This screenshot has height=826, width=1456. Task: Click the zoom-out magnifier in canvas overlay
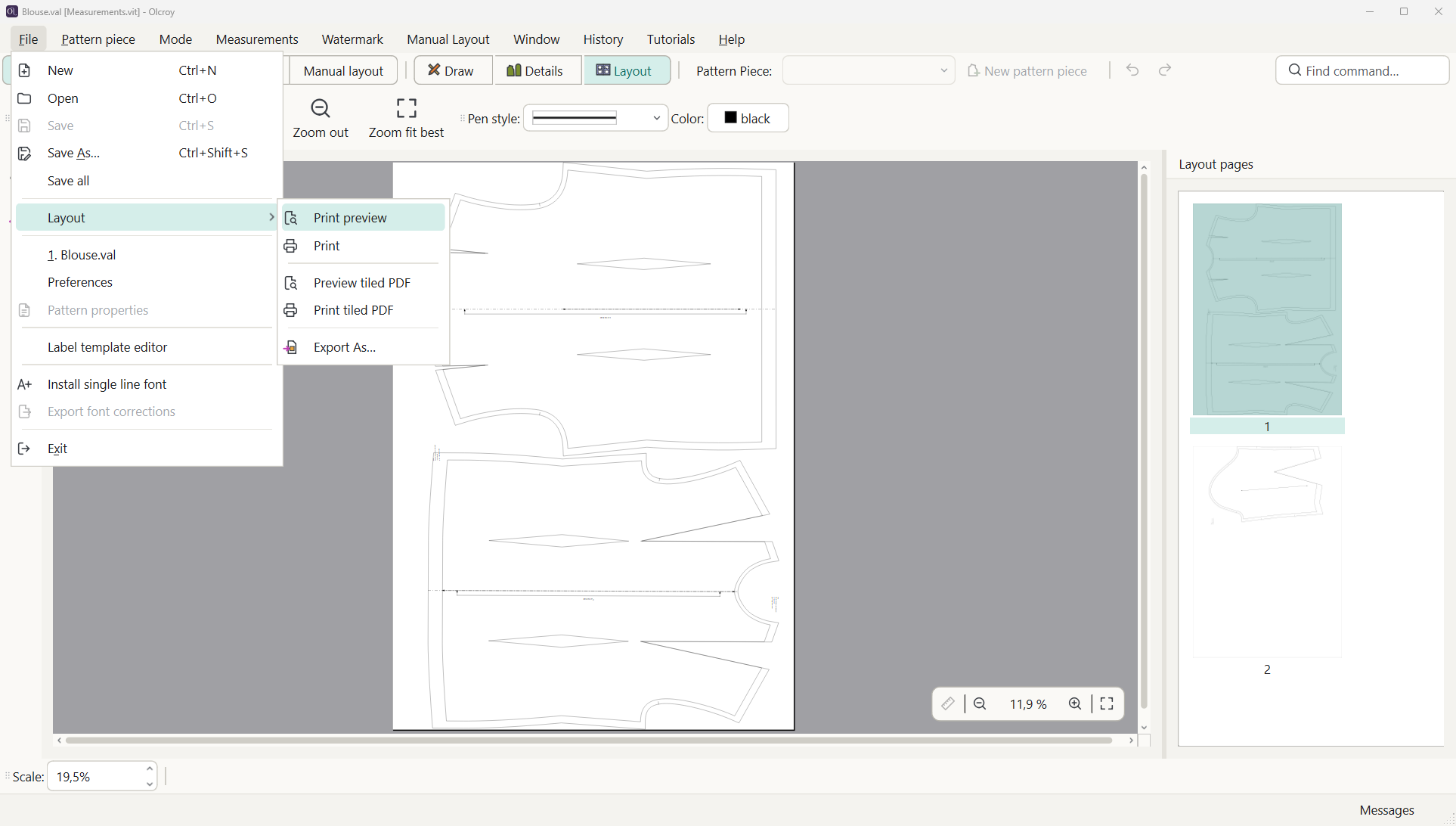(980, 704)
